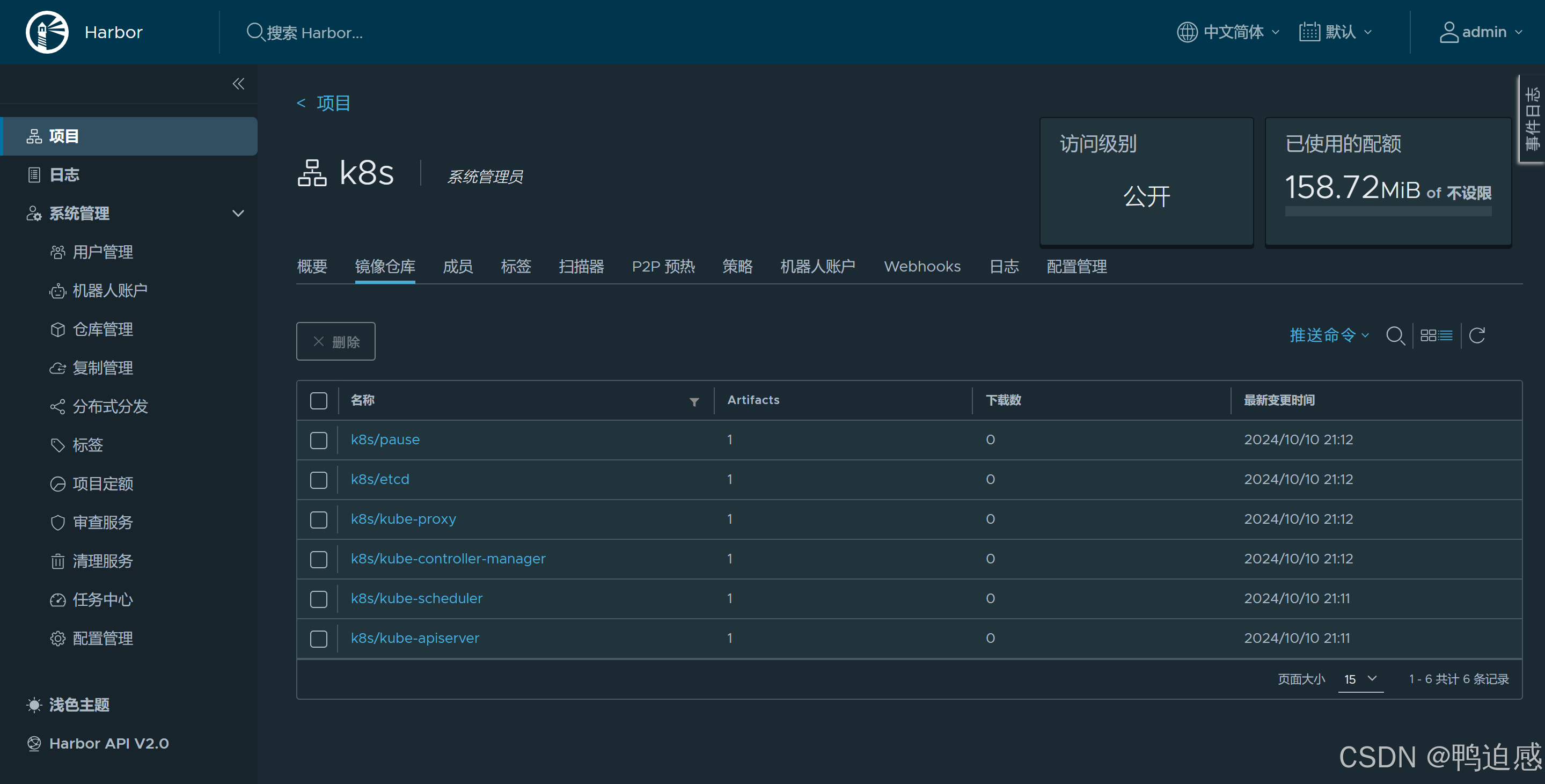
Task: Open the k8s/kube-scheduler repository link
Action: point(417,598)
